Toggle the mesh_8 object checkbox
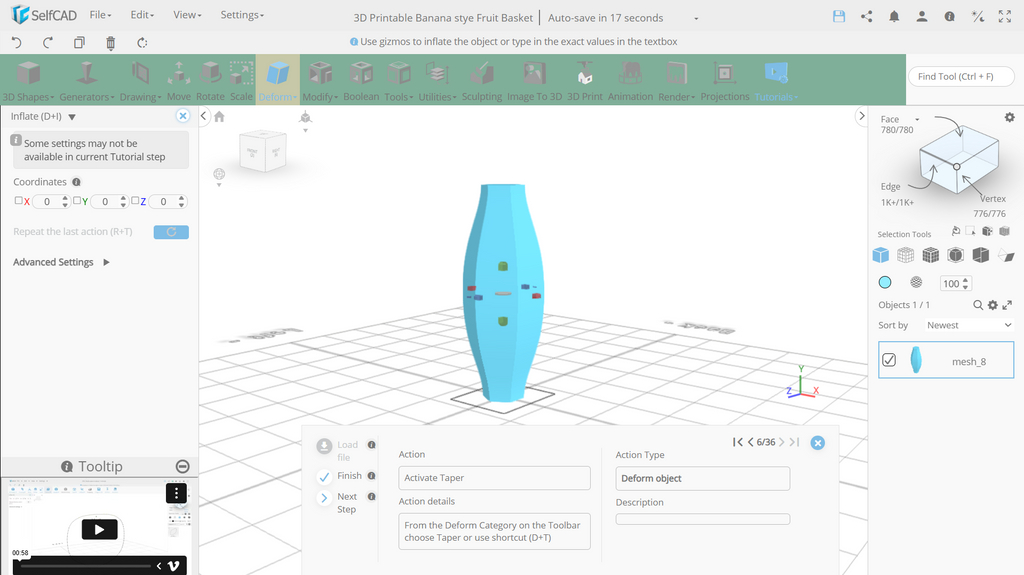This screenshot has height=575, width=1024. (889, 360)
